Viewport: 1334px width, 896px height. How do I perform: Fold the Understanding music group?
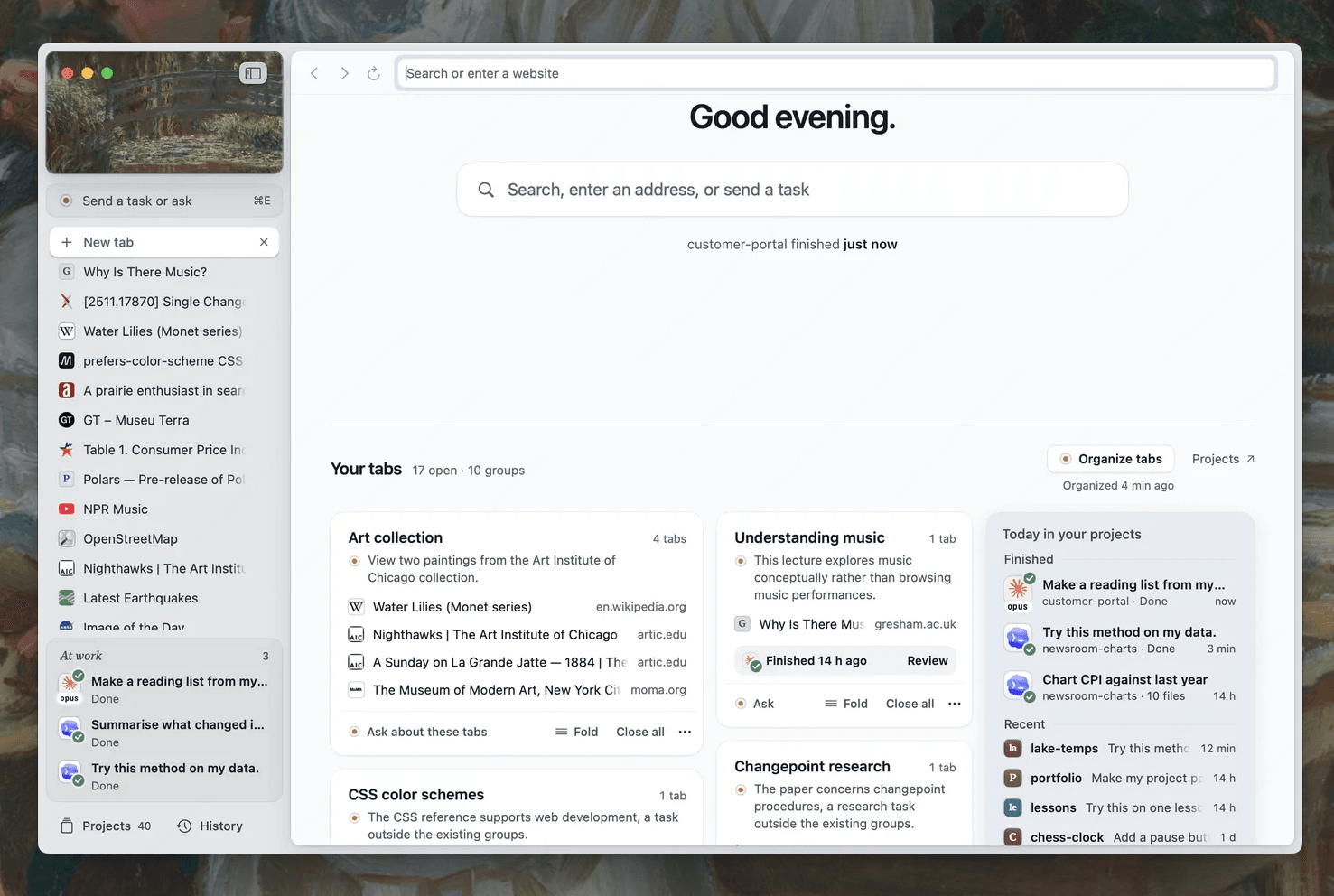point(846,704)
